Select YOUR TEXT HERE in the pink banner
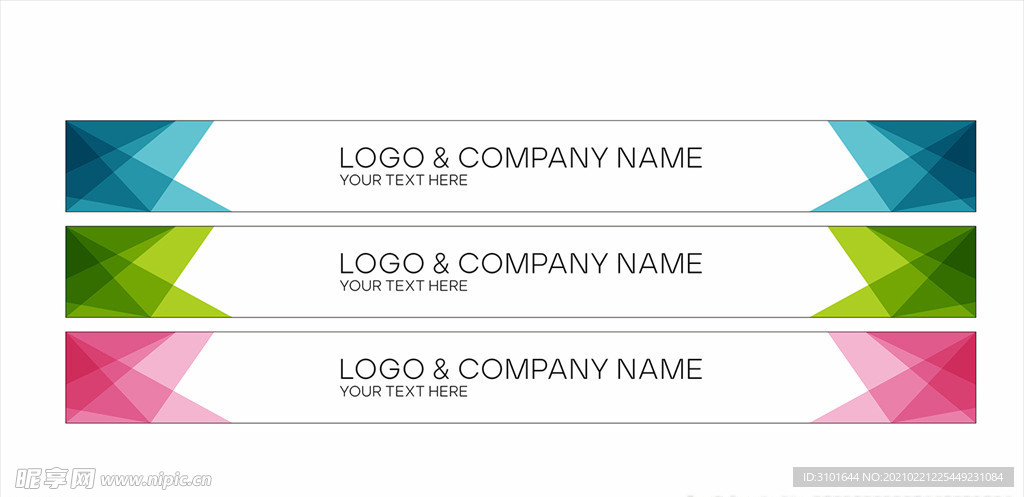The image size is (1024, 497). [x=404, y=392]
